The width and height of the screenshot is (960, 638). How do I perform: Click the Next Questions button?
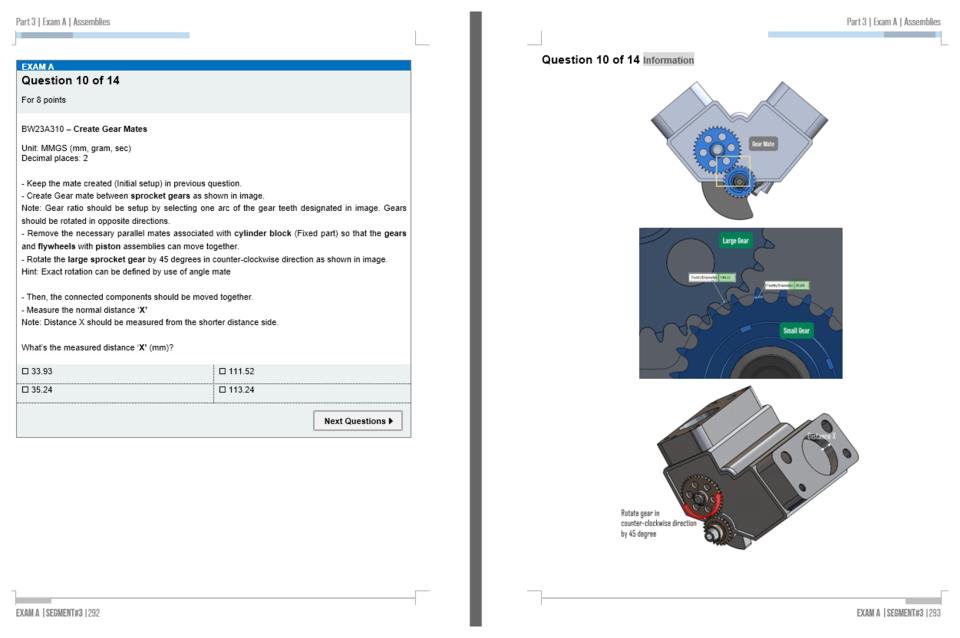[x=358, y=421]
